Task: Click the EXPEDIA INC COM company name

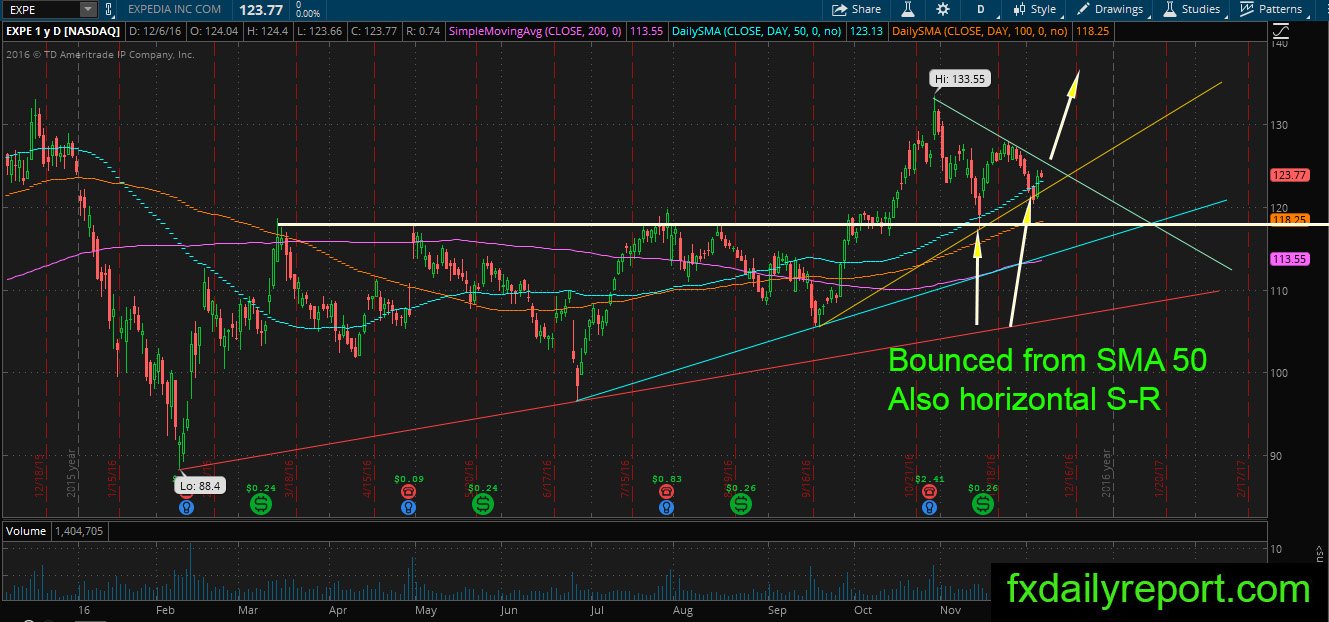Action: pos(172,10)
